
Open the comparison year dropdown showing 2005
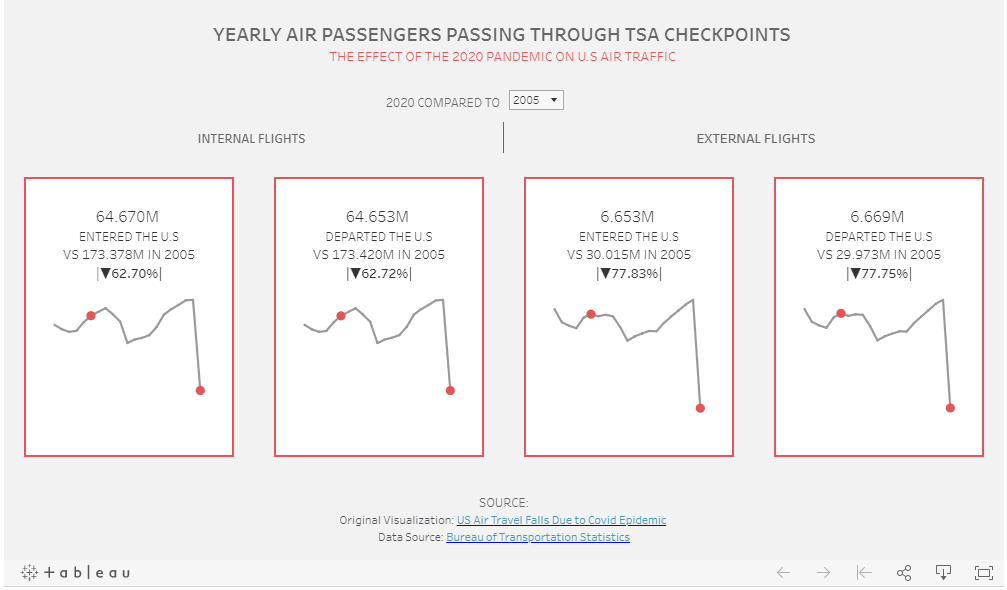(536, 100)
